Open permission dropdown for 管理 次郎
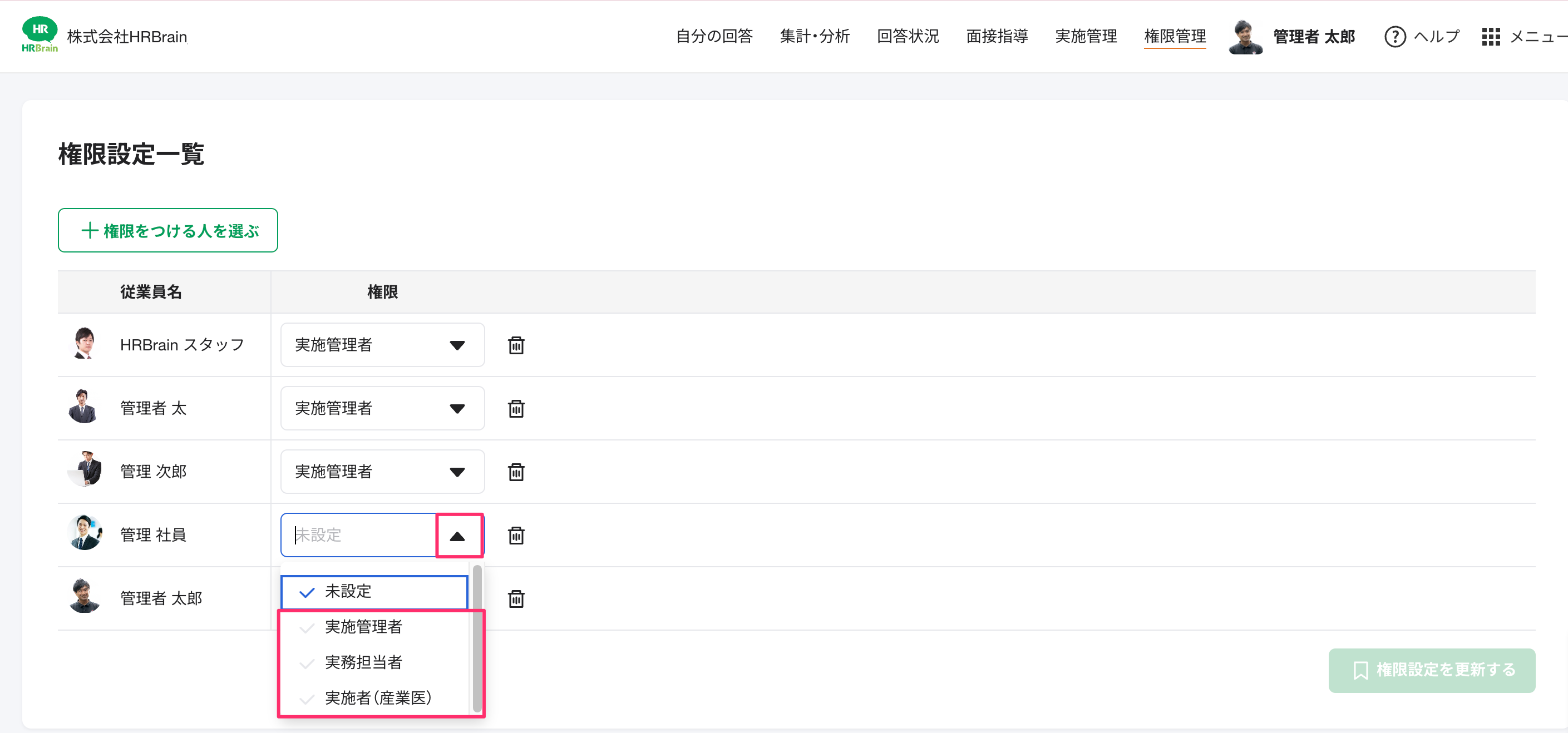 (x=382, y=472)
